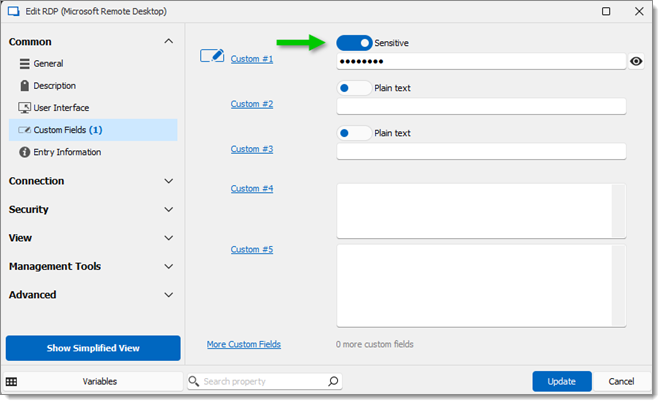Click the User Interface monitor icon
The width and height of the screenshot is (663, 405).
click(x=24, y=108)
